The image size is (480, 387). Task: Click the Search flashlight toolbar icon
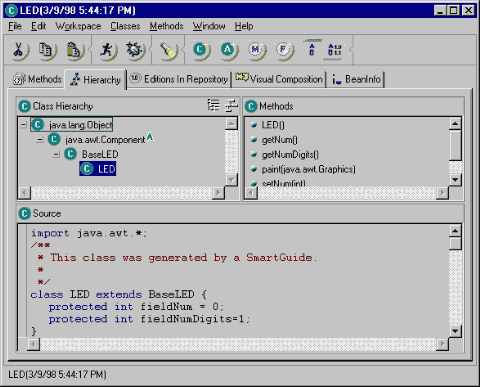(168, 50)
